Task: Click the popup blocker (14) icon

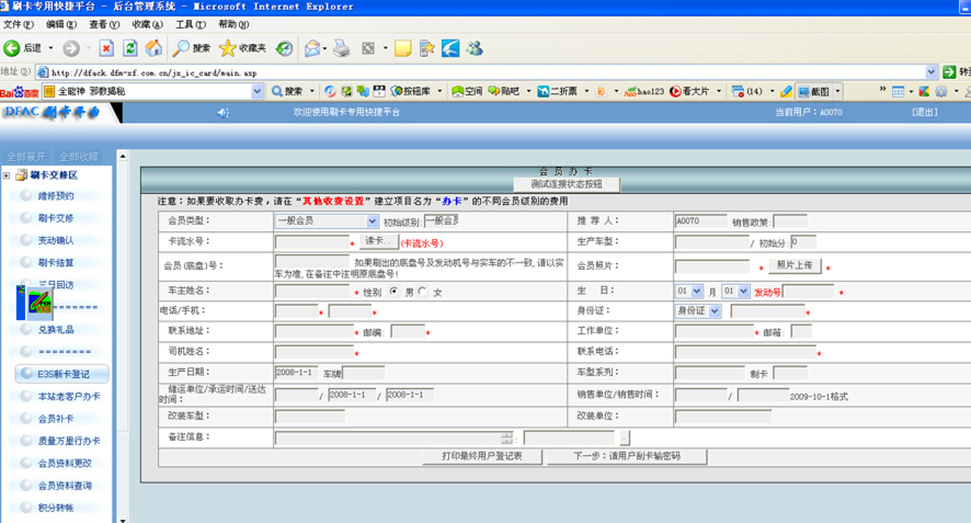Action: pyautogui.click(x=747, y=92)
